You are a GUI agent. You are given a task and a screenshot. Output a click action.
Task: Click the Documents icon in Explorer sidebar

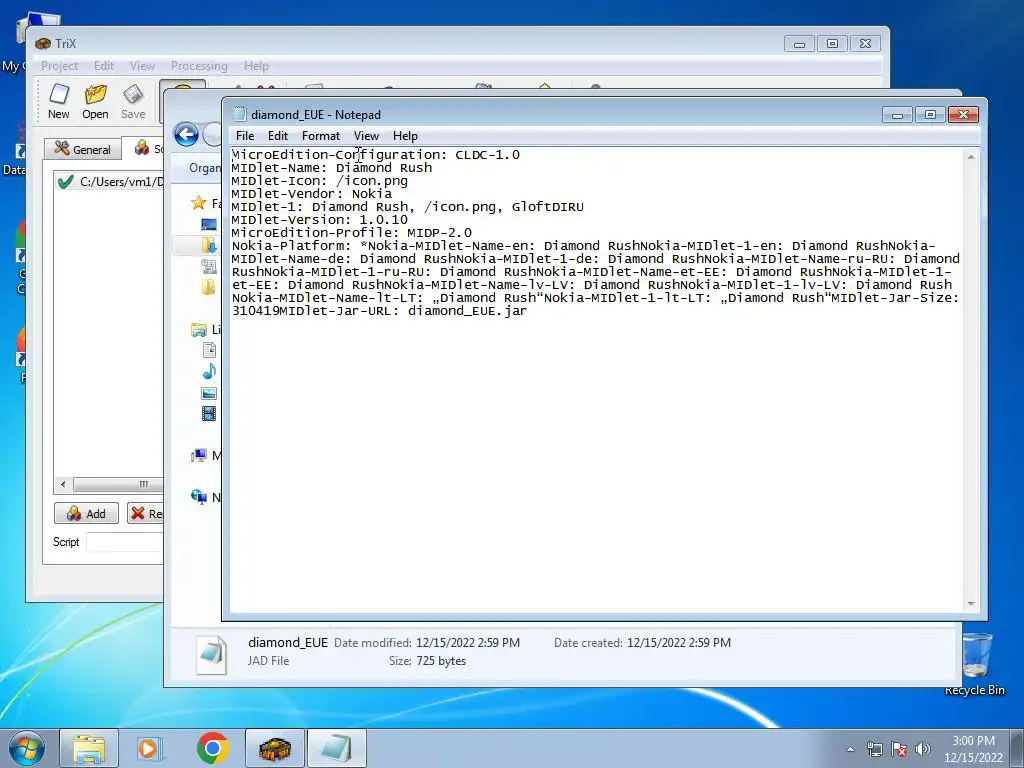(x=209, y=350)
